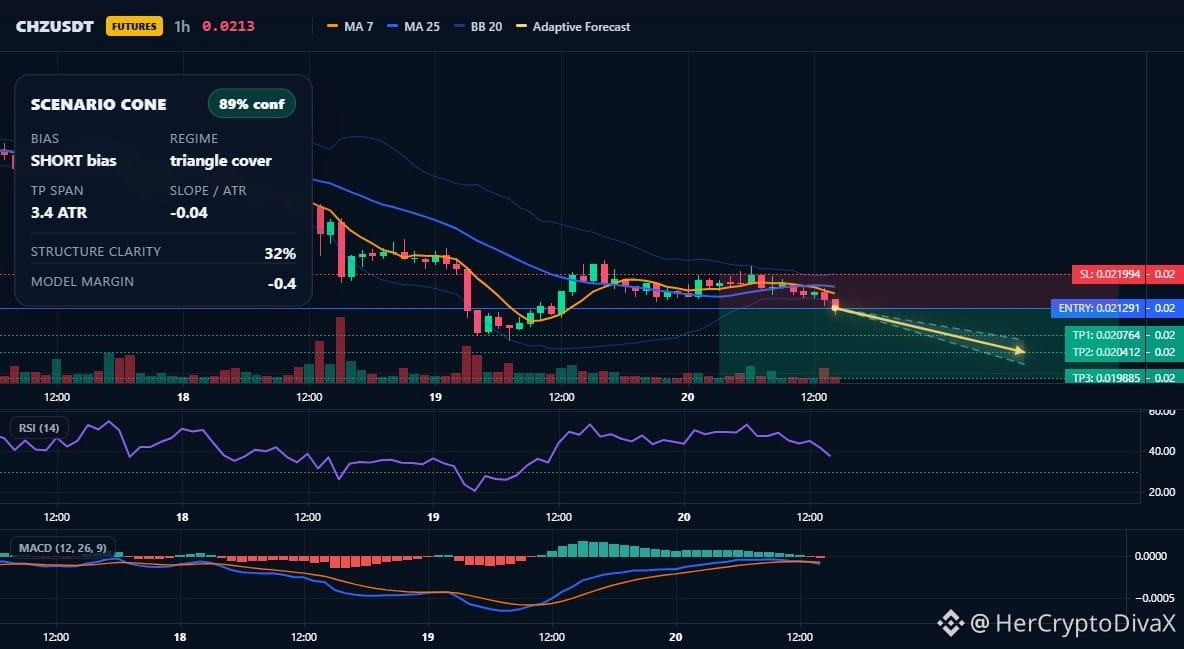
Task: Click the REGIME field label
Action: point(194,138)
